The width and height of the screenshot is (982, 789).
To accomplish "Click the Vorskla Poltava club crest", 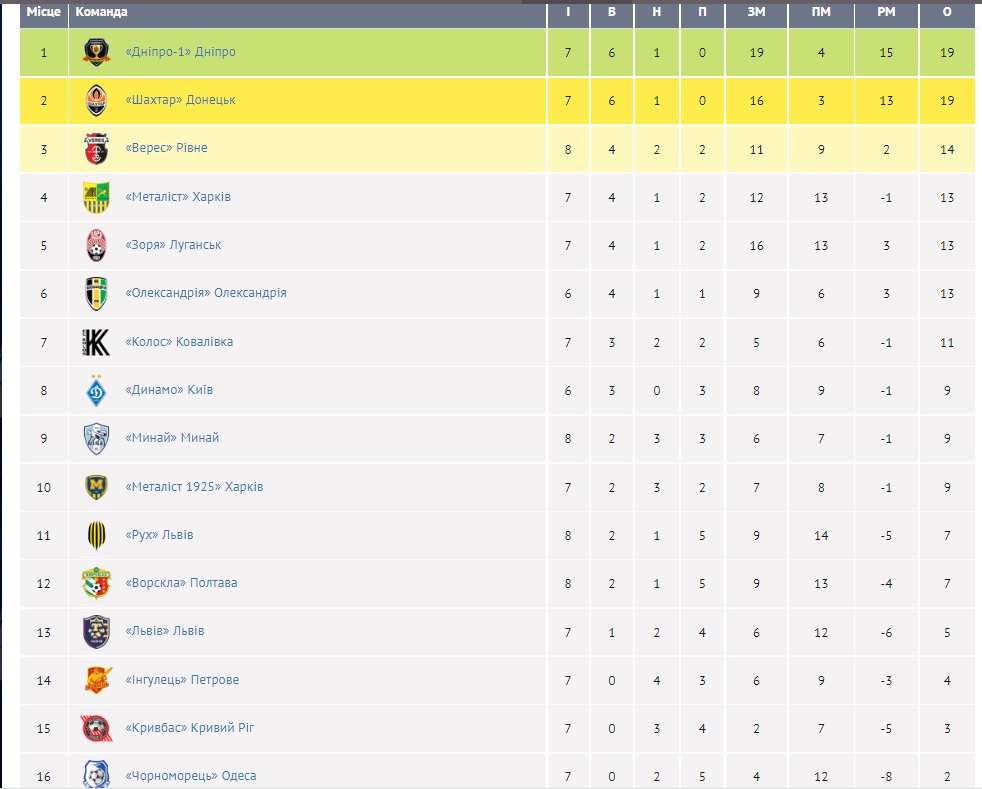I will click(96, 583).
